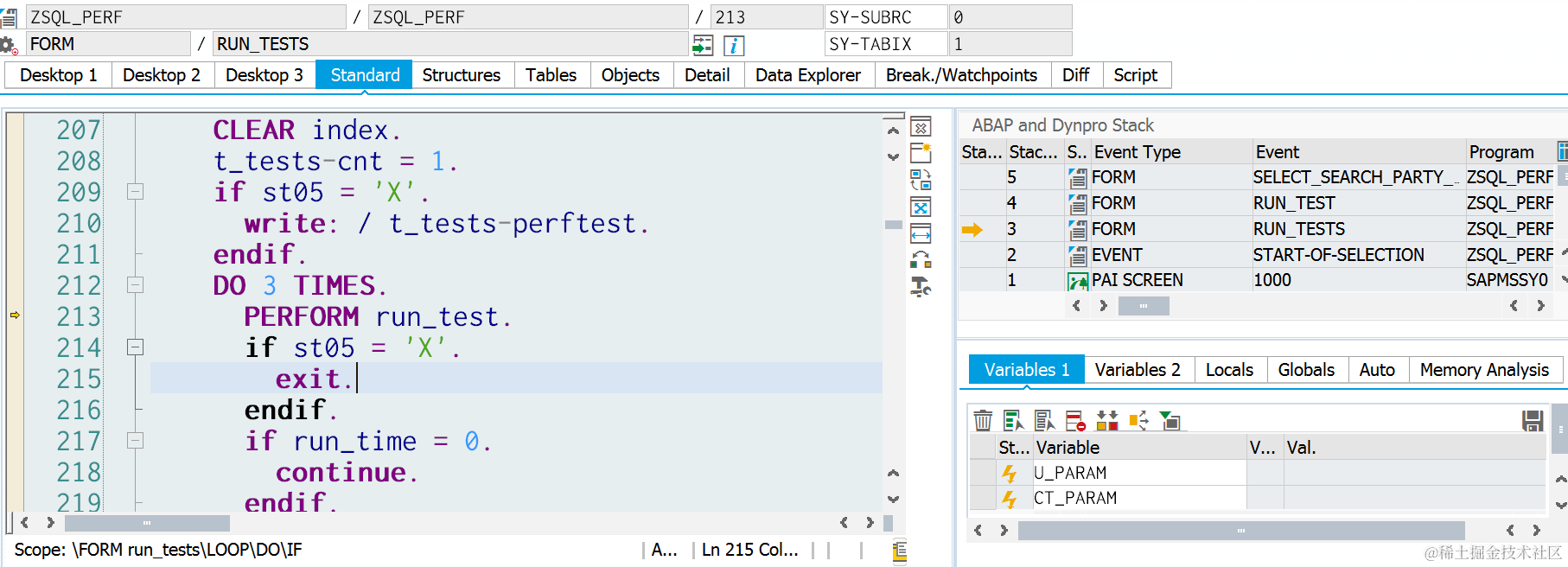Open the Structures tab
The height and width of the screenshot is (567, 1568).
tap(462, 75)
